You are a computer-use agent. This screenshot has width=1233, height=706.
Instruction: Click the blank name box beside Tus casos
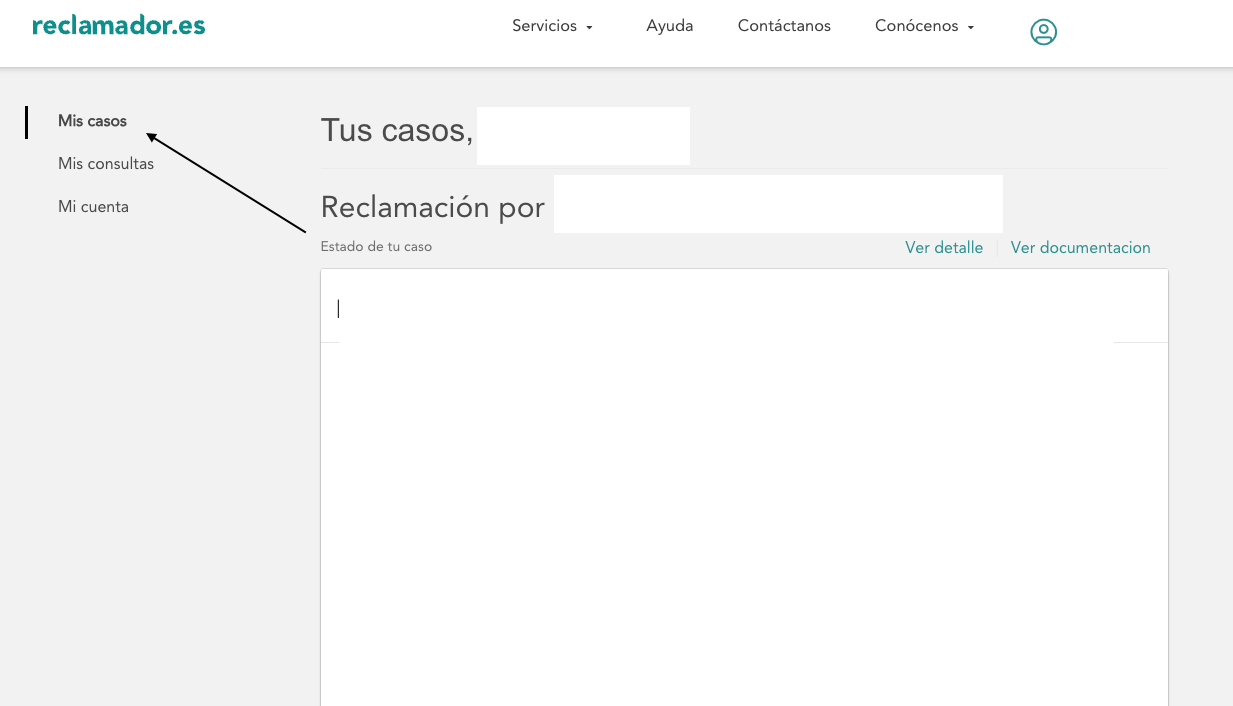coord(583,136)
